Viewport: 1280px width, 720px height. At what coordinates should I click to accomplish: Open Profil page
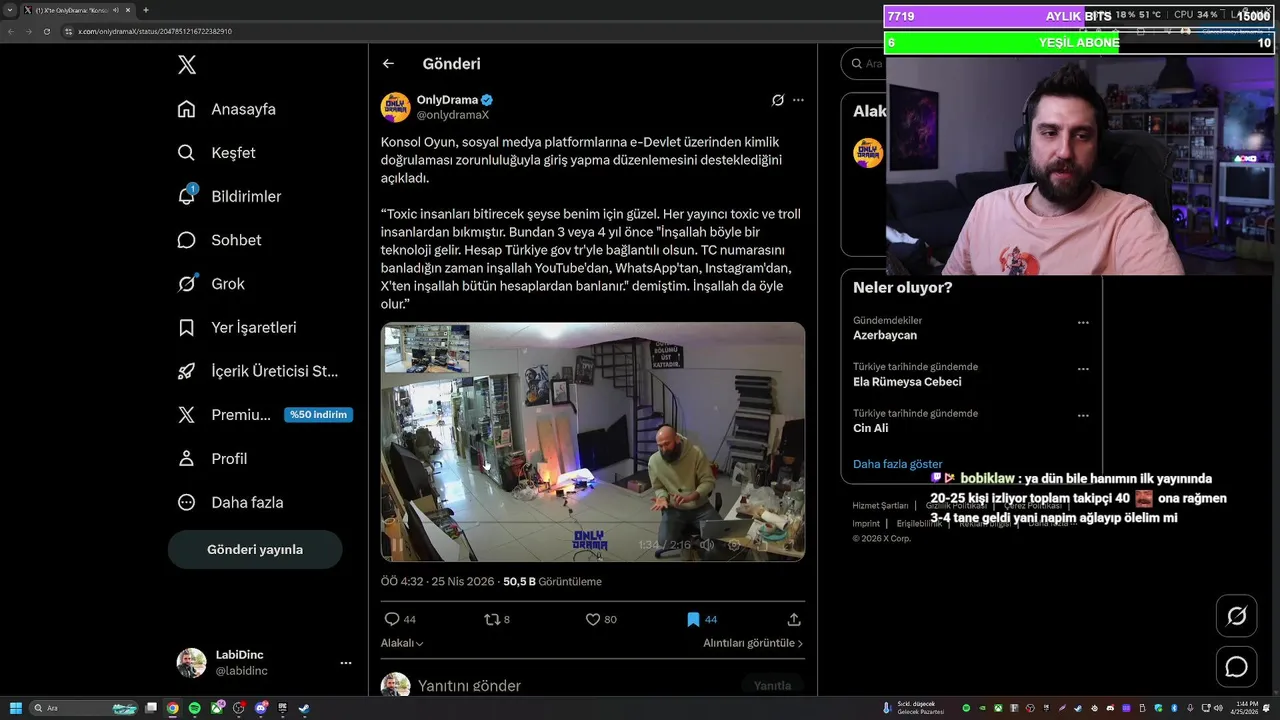[213, 459]
